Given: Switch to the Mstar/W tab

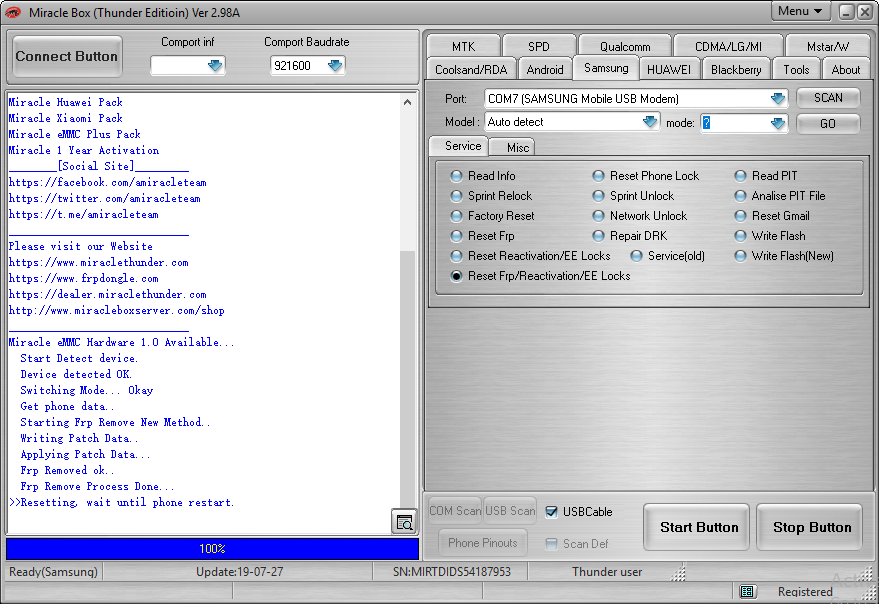Looking at the screenshot, I should point(827,46).
